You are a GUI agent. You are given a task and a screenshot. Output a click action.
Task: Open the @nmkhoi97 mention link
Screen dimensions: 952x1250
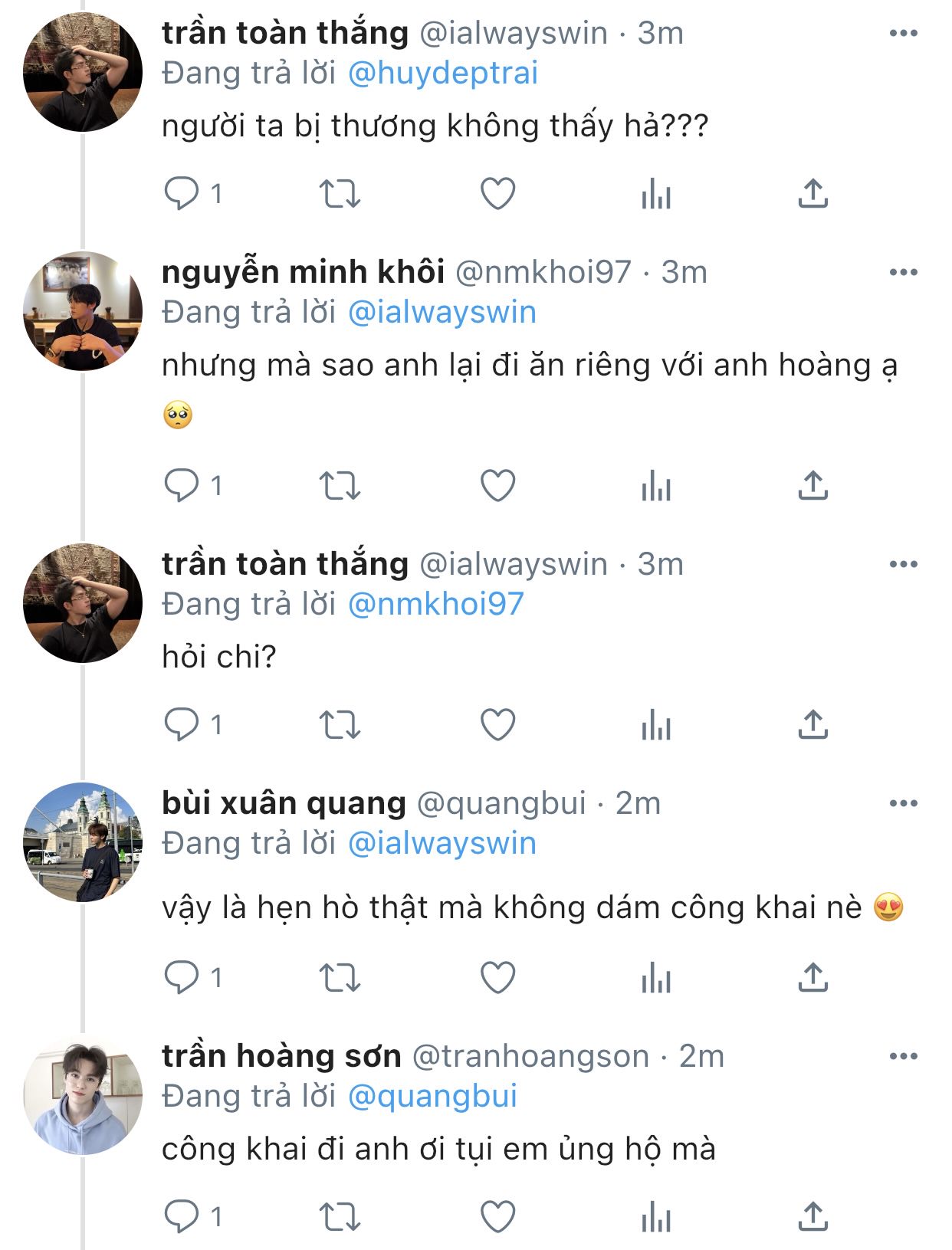[435, 605]
